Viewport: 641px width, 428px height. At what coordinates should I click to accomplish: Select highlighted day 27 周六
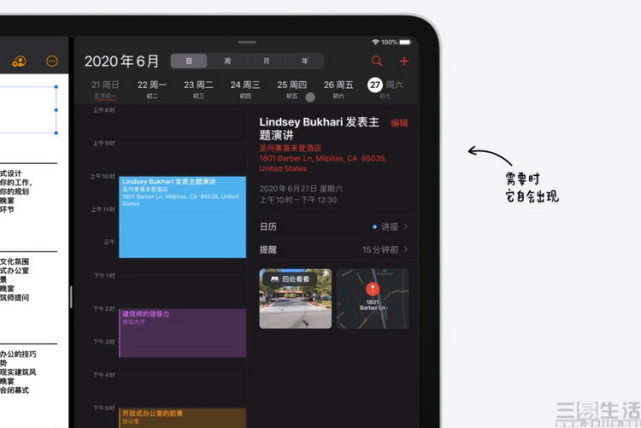385,87
